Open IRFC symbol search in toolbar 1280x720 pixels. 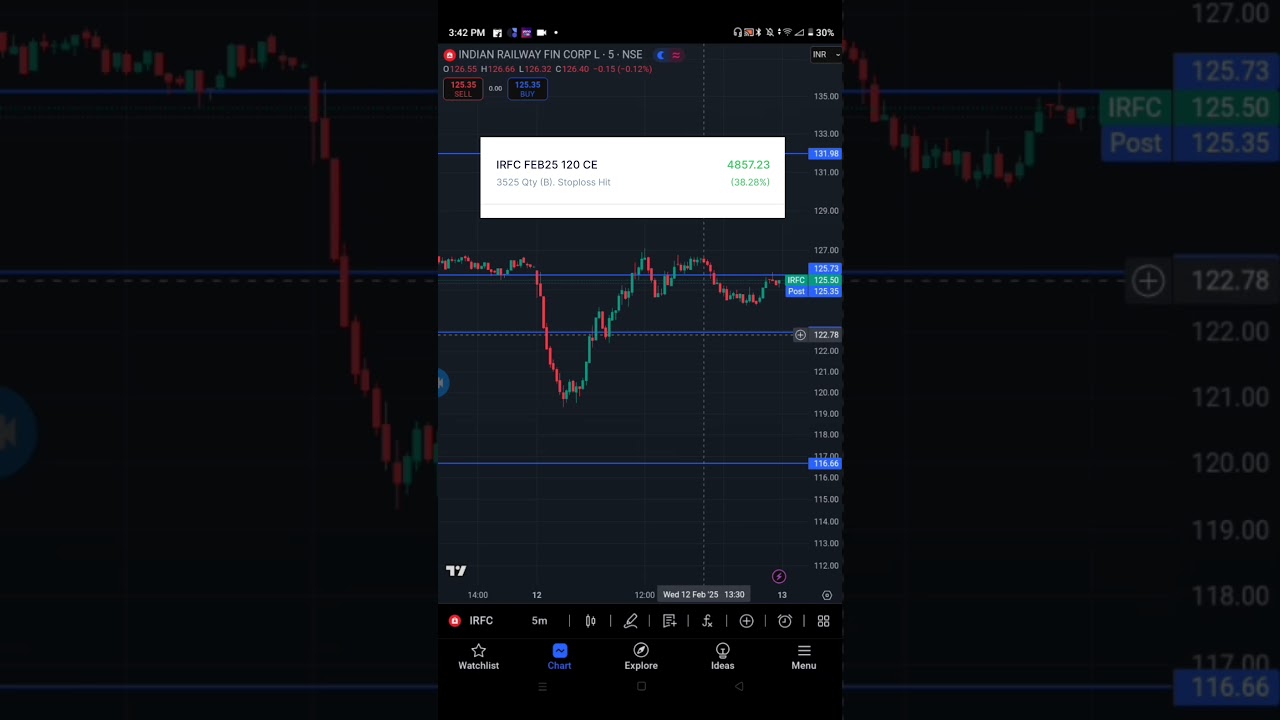(x=481, y=621)
